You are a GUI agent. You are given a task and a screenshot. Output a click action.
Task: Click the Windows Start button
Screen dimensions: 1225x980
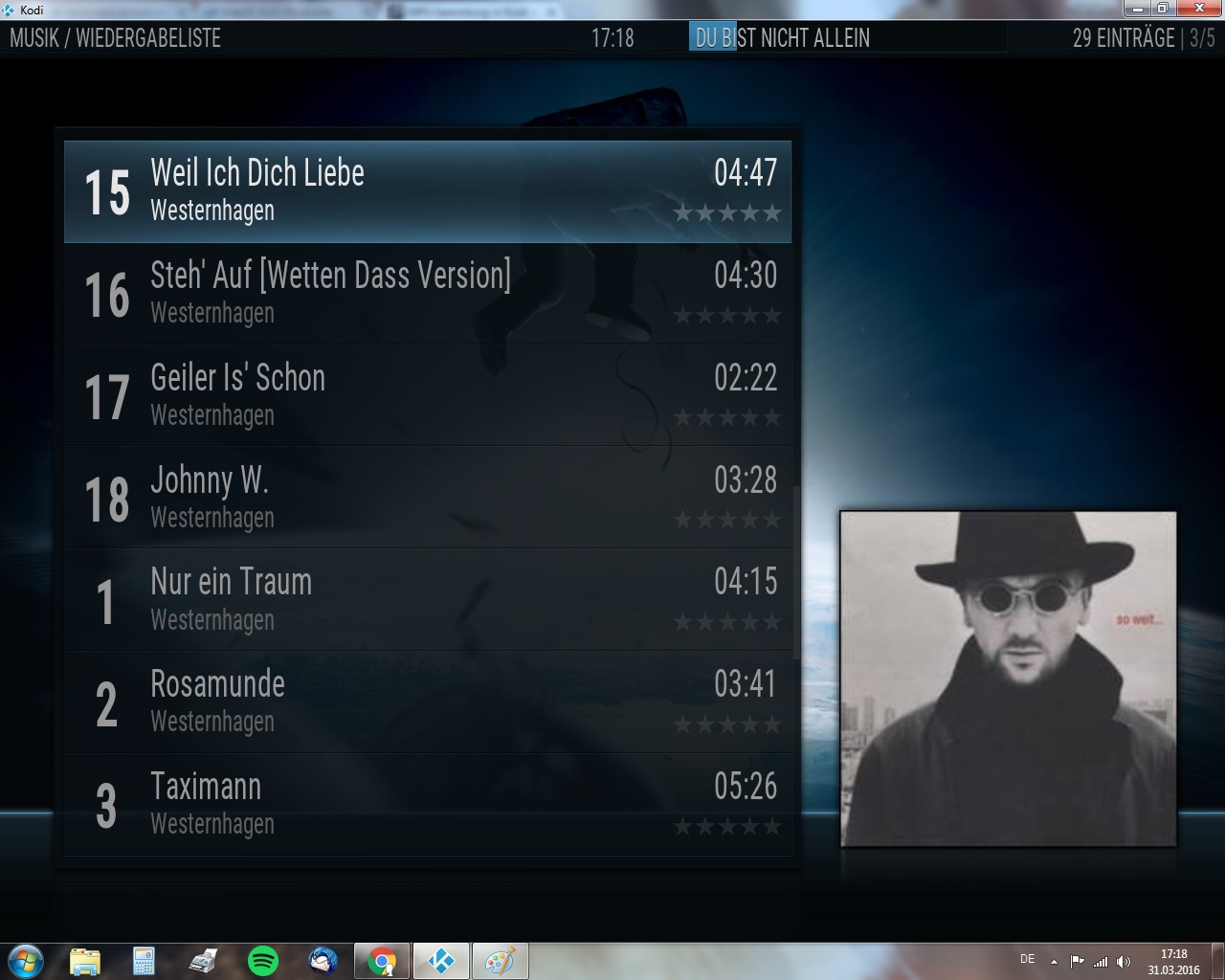26,960
